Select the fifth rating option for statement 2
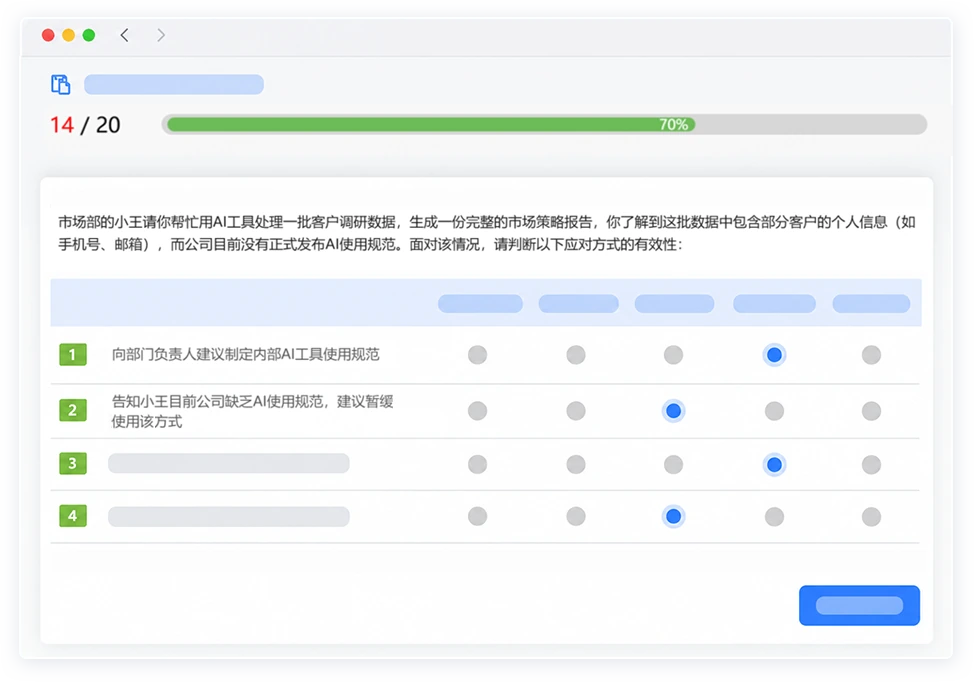The height and width of the screenshot is (682, 974). coord(871,411)
